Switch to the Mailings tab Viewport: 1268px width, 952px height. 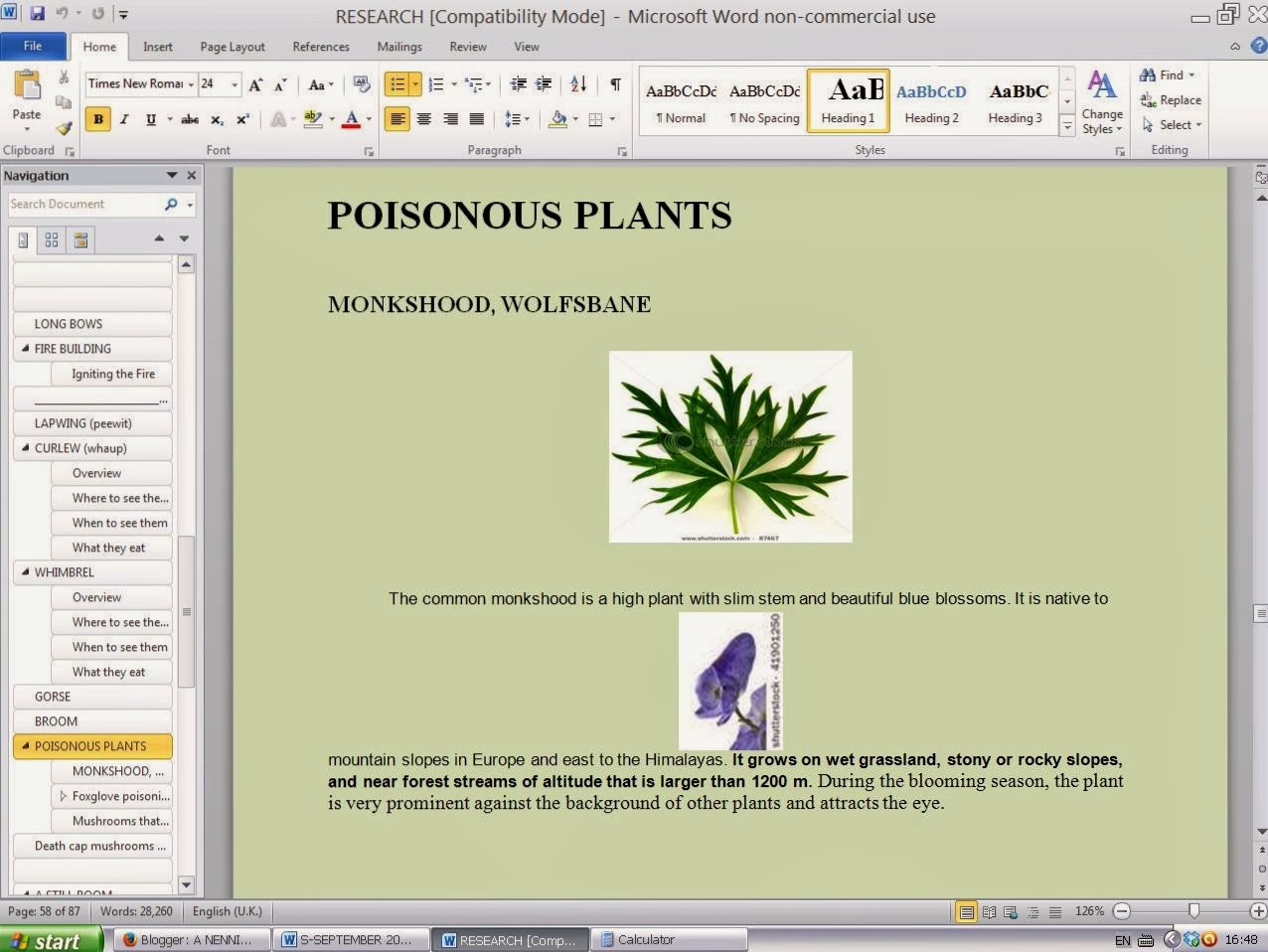click(x=399, y=47)
